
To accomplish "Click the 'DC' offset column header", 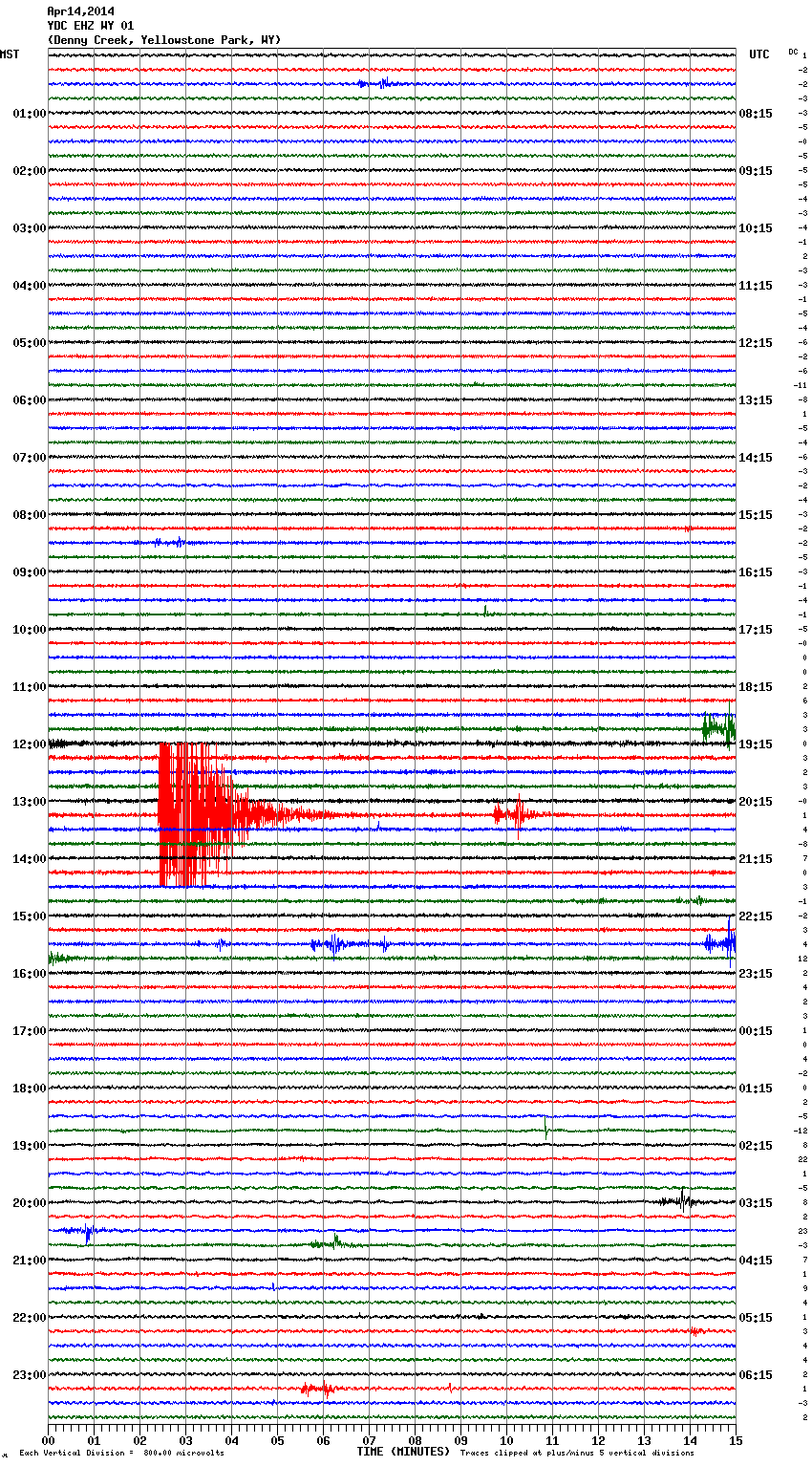I will (x=793, y=52).
